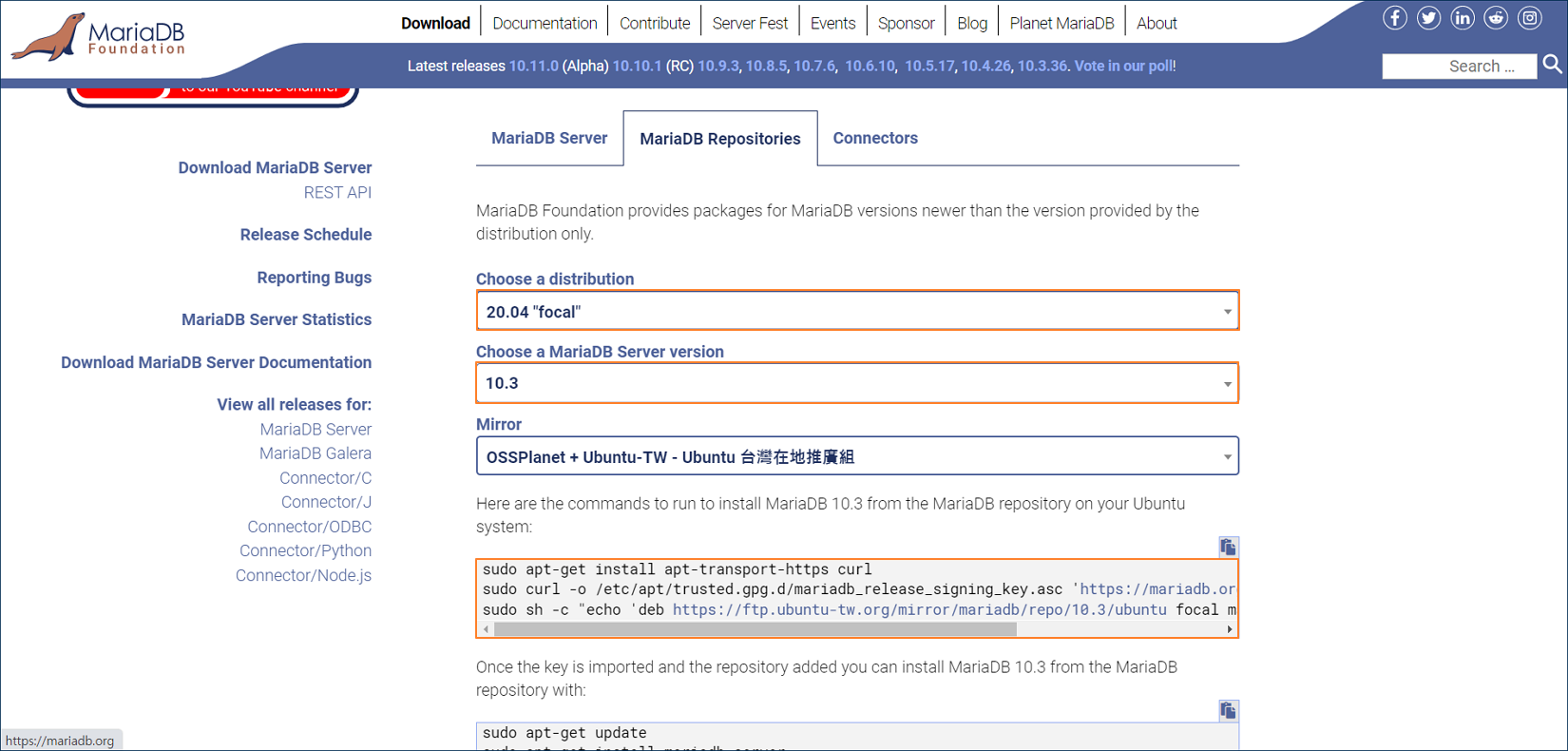Click the search magnifier icon
Screen dimensions: 1568x751
(1552, 65)
